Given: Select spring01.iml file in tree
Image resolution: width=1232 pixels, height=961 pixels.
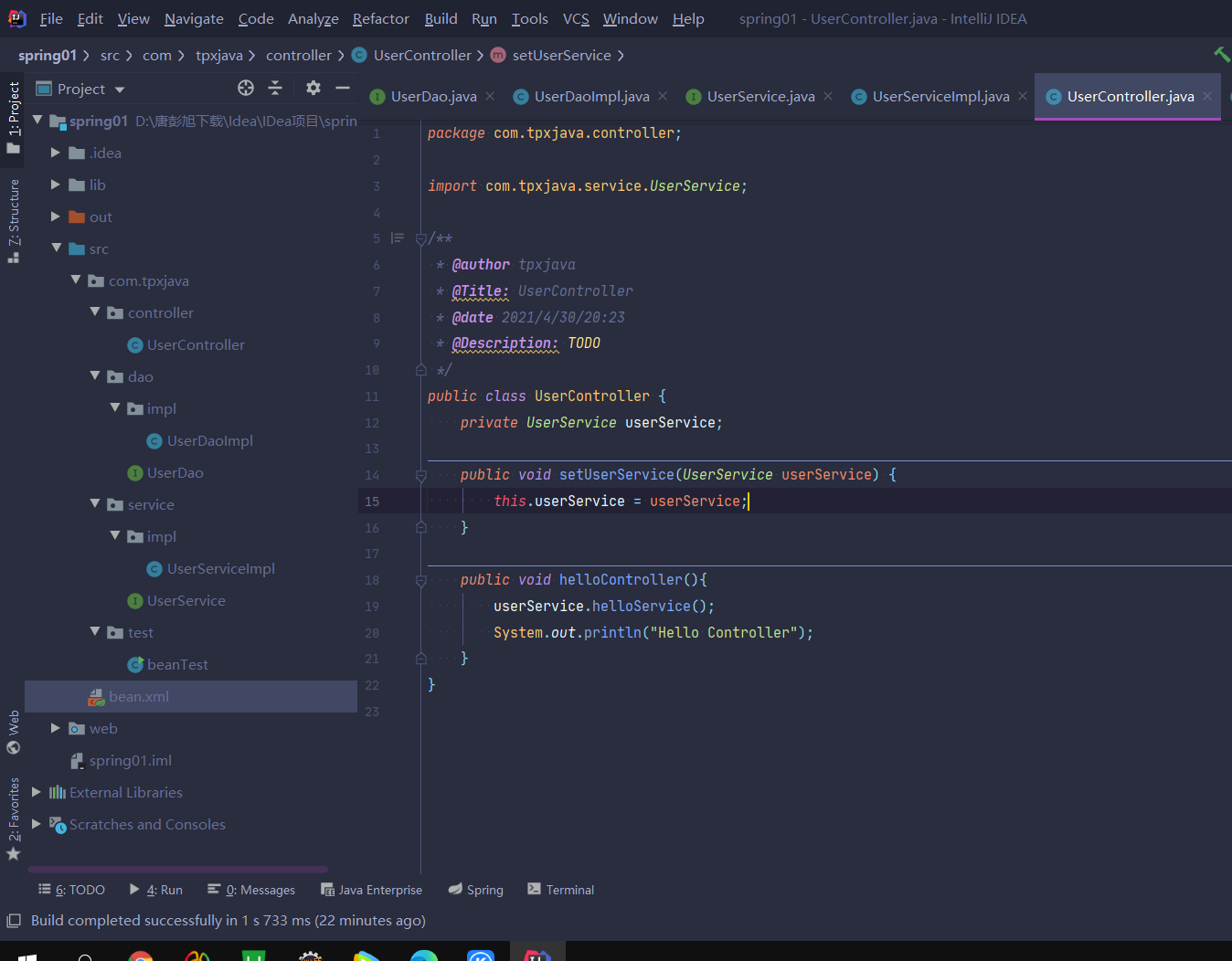Looking at the screenshot, I should coord(122,760).
